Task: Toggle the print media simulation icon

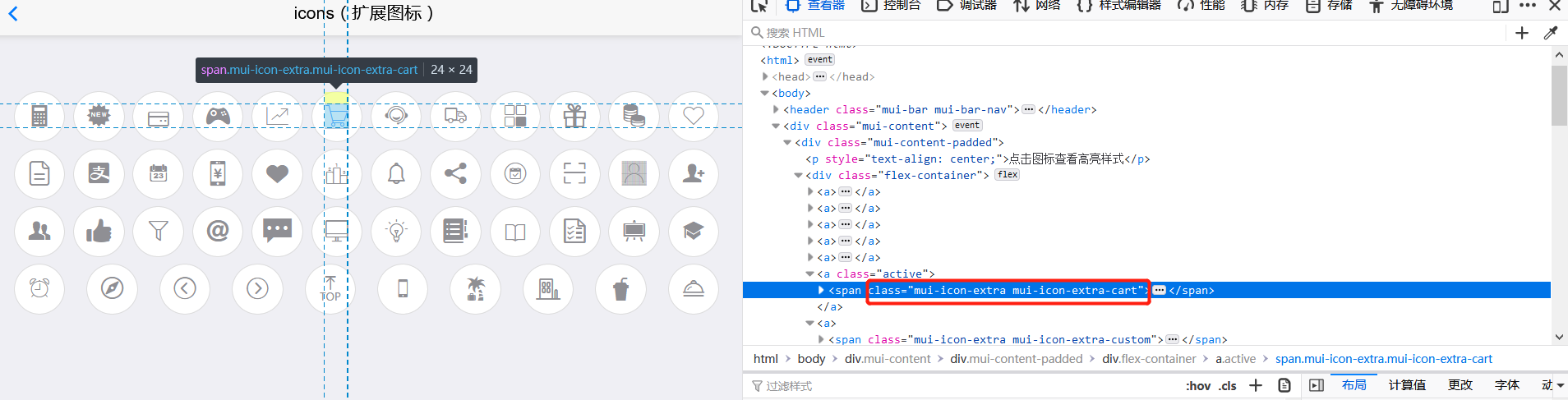Action: pos(1284,385)
